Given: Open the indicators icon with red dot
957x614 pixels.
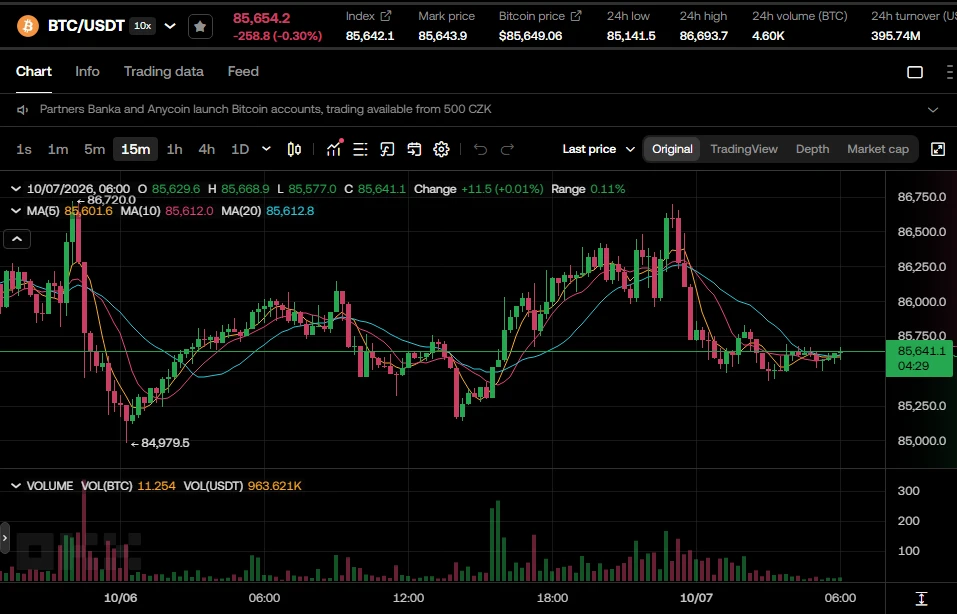Looking at the screenshot, I should pos(334,148).
